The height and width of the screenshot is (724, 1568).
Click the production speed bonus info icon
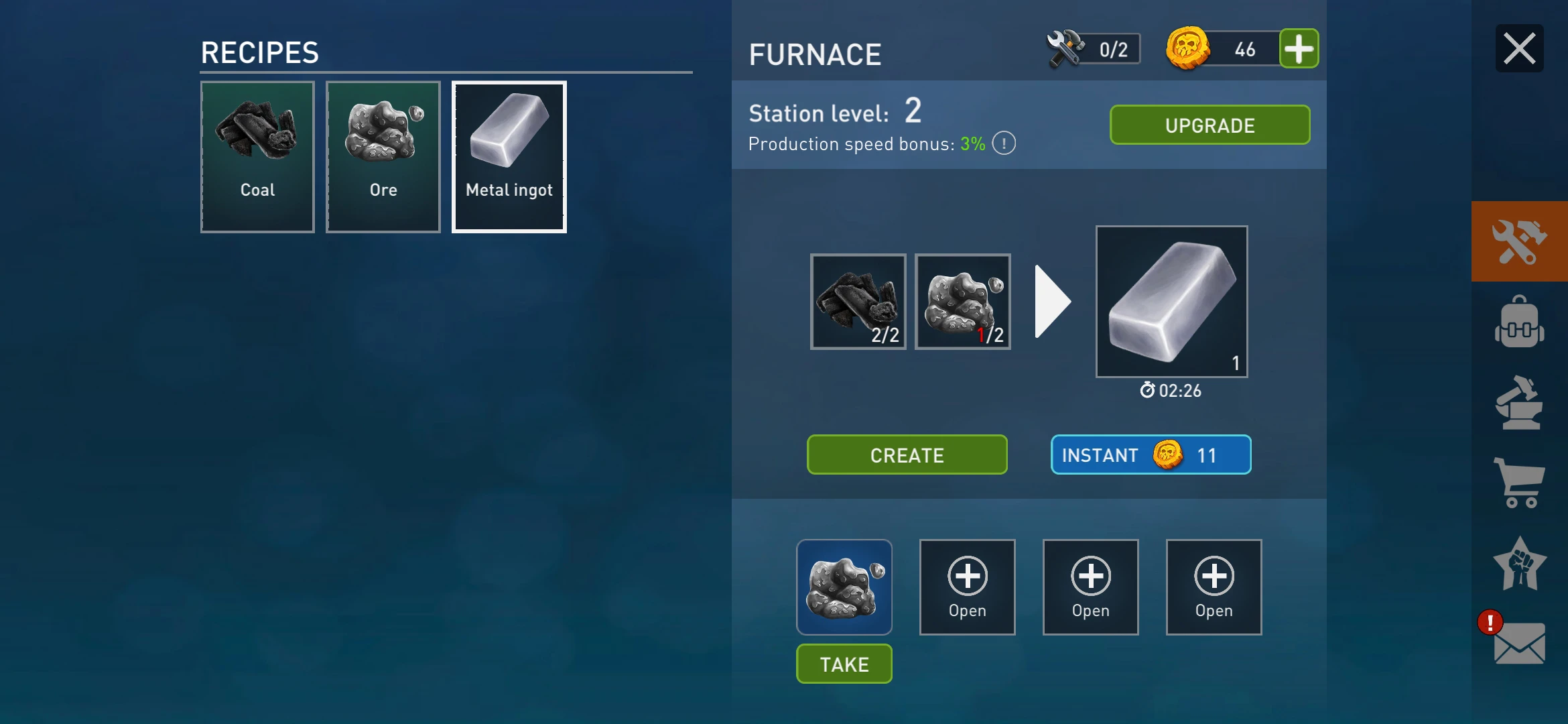click(x=1004, y=143)
